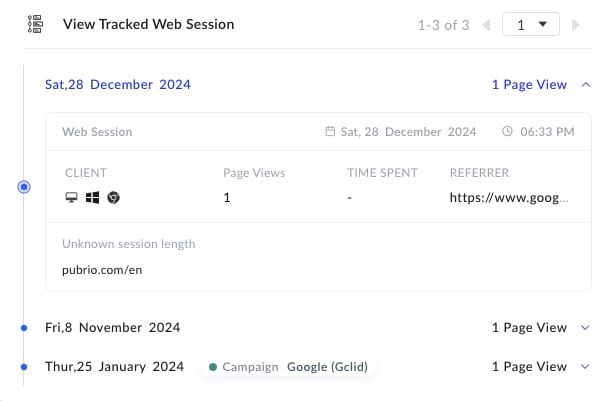This screenshot has width=613, height=401.
Task: Click the desktop device icon under Client
Action: [70, 198]
